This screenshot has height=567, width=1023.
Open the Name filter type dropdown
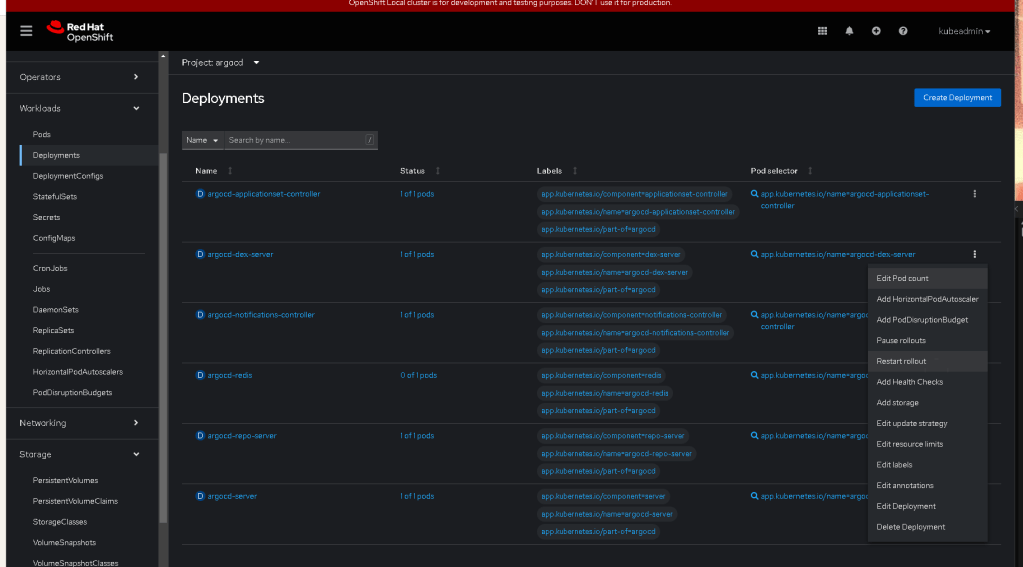[x=202, y=140]
